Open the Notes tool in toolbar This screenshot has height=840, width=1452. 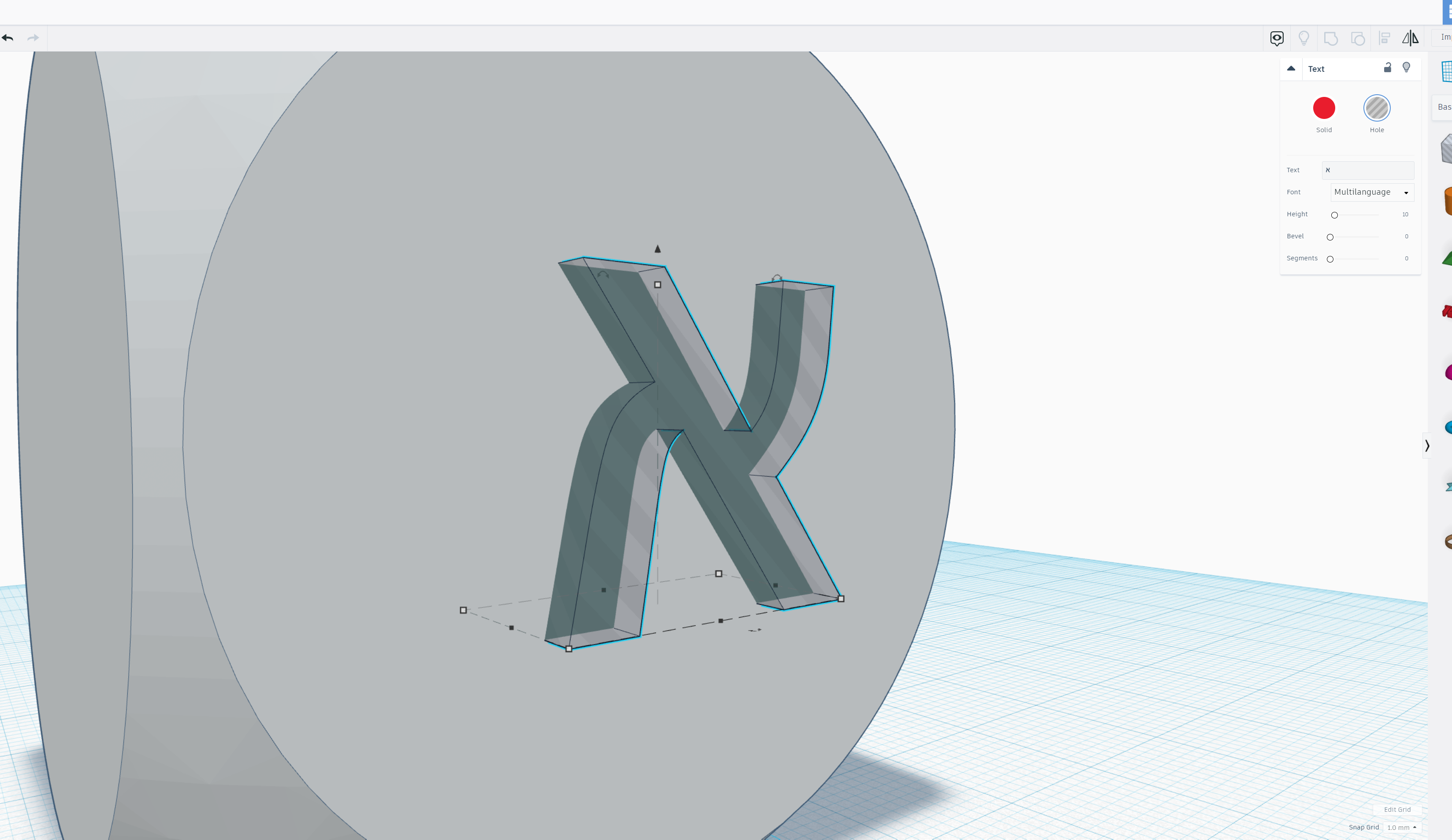(x=1276, y=38)
